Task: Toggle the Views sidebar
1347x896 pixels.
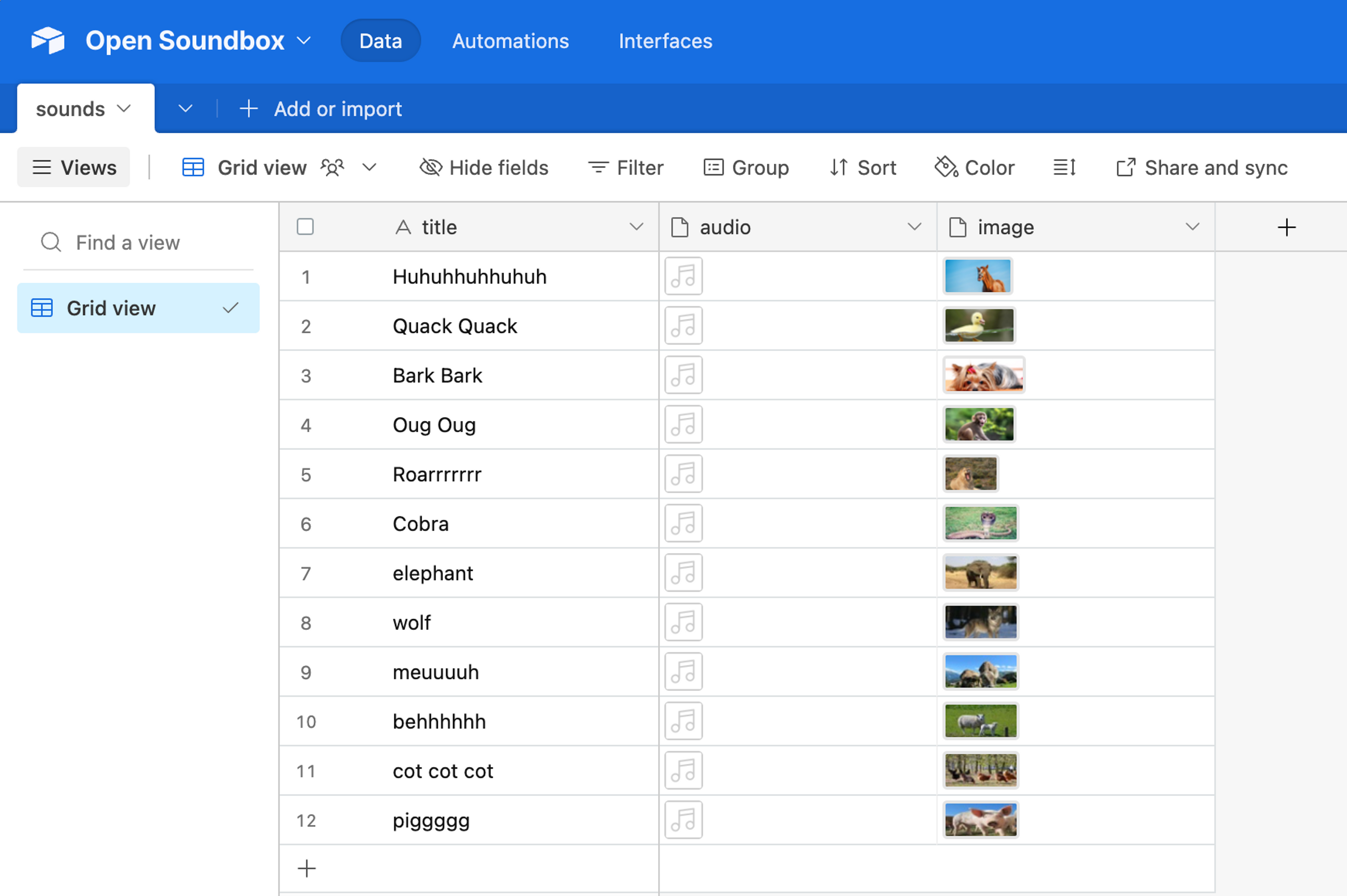Action: pos(74,167)
